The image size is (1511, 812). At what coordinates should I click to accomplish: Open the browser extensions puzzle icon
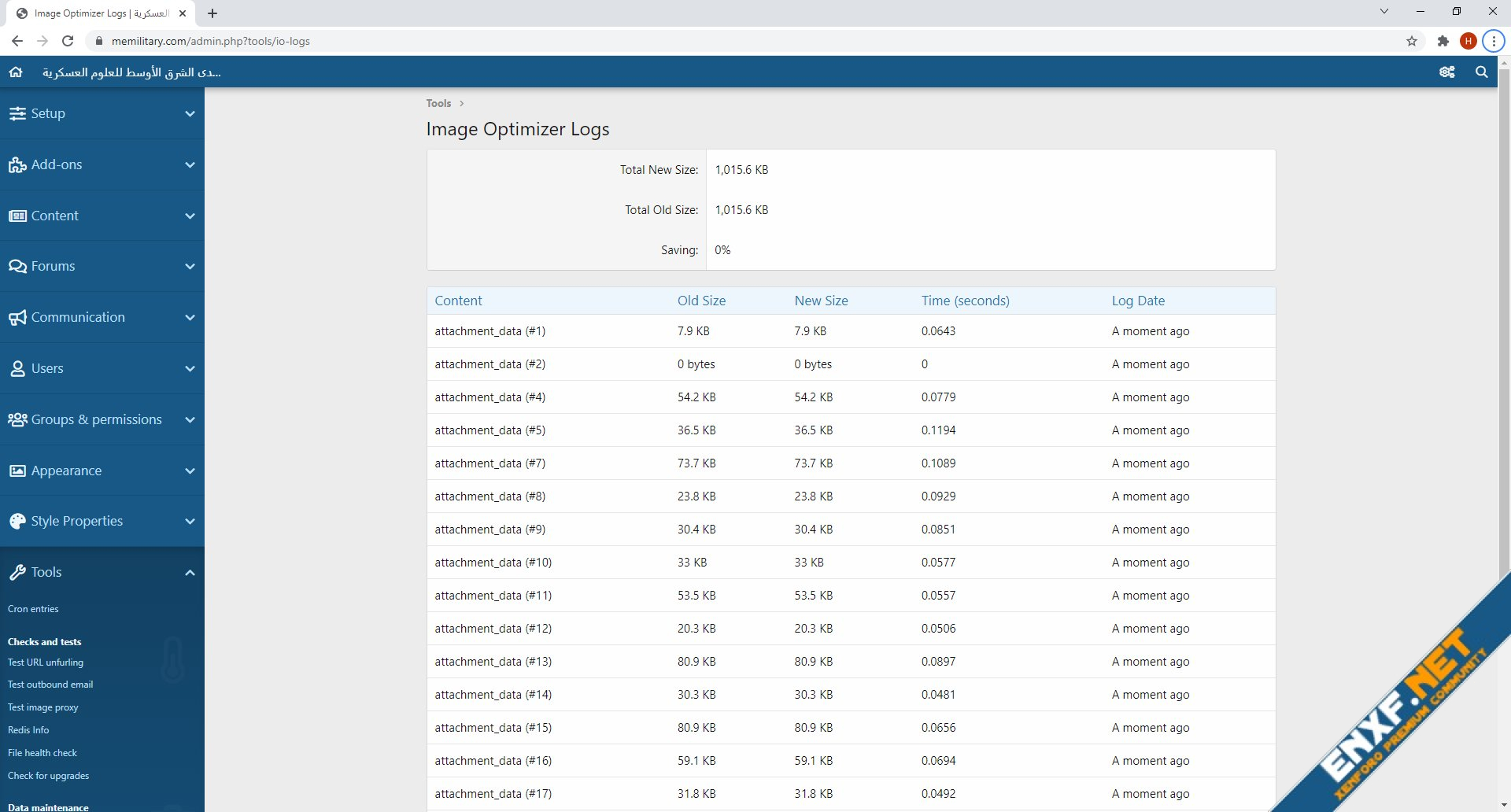pos(1443,42)
